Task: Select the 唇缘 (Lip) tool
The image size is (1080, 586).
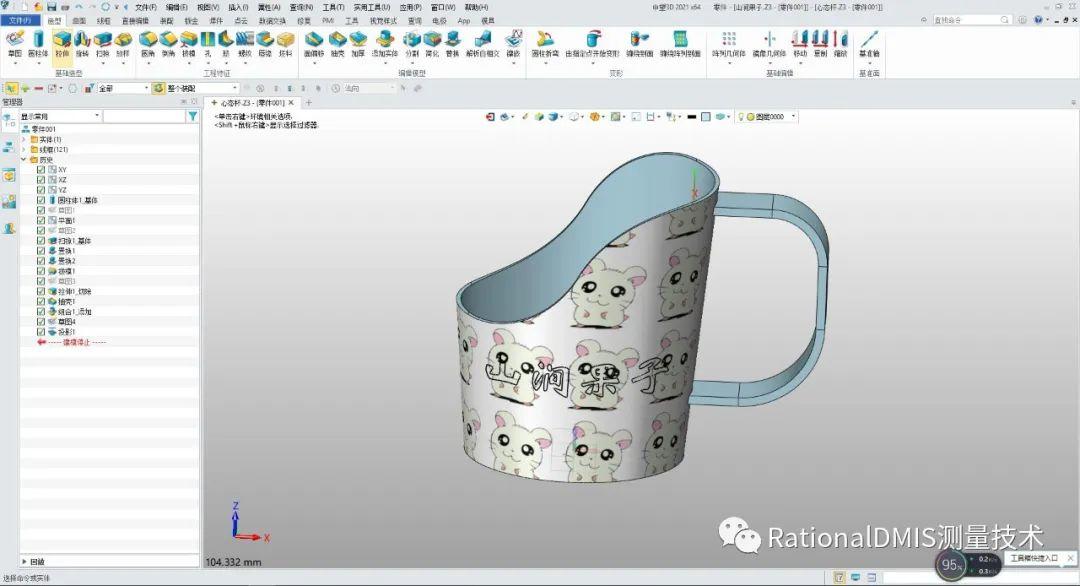Action: pyautogui.click(x=265, y=43)
